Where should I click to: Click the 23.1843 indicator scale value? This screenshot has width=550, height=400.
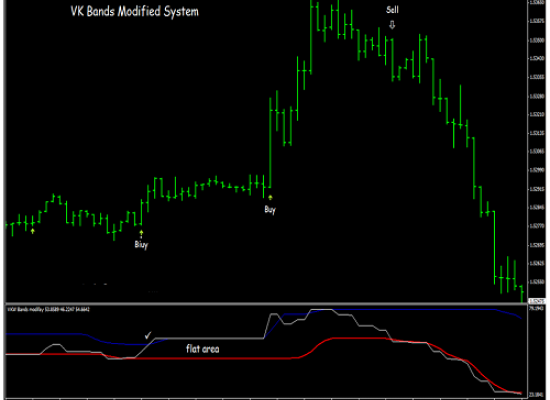click(536, 395)
